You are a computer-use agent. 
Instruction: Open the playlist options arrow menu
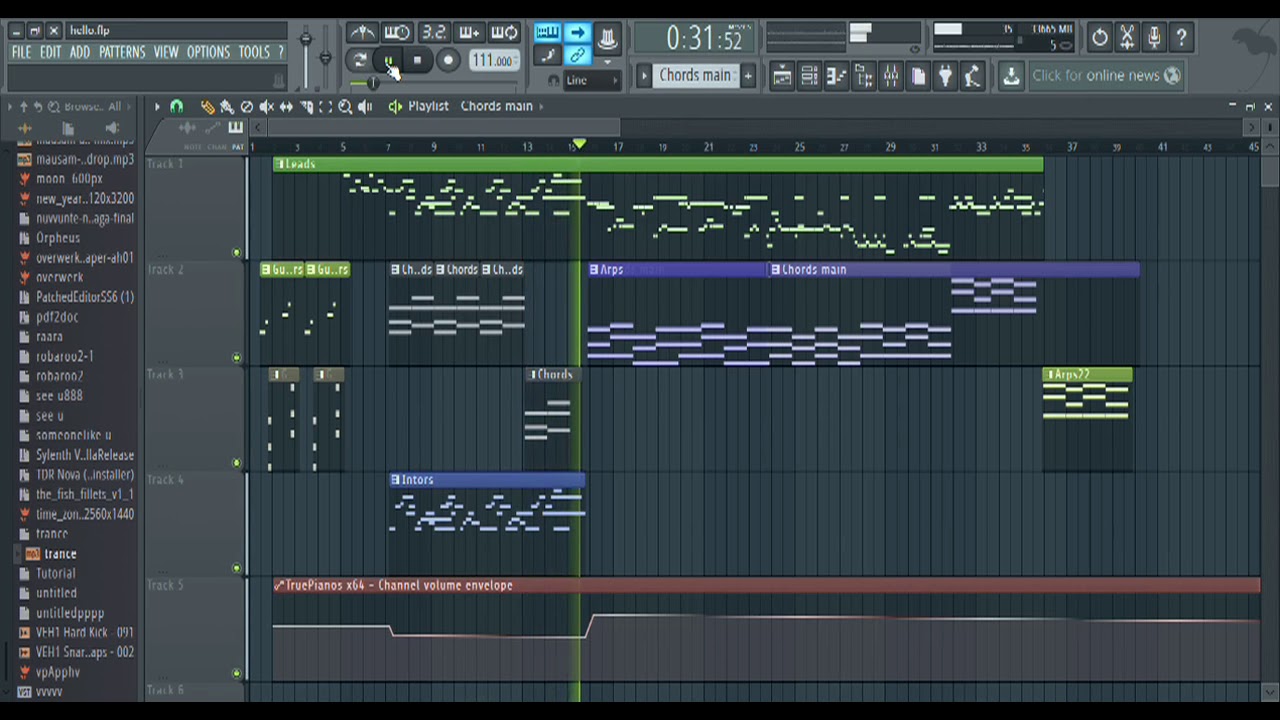coord(156,106)
